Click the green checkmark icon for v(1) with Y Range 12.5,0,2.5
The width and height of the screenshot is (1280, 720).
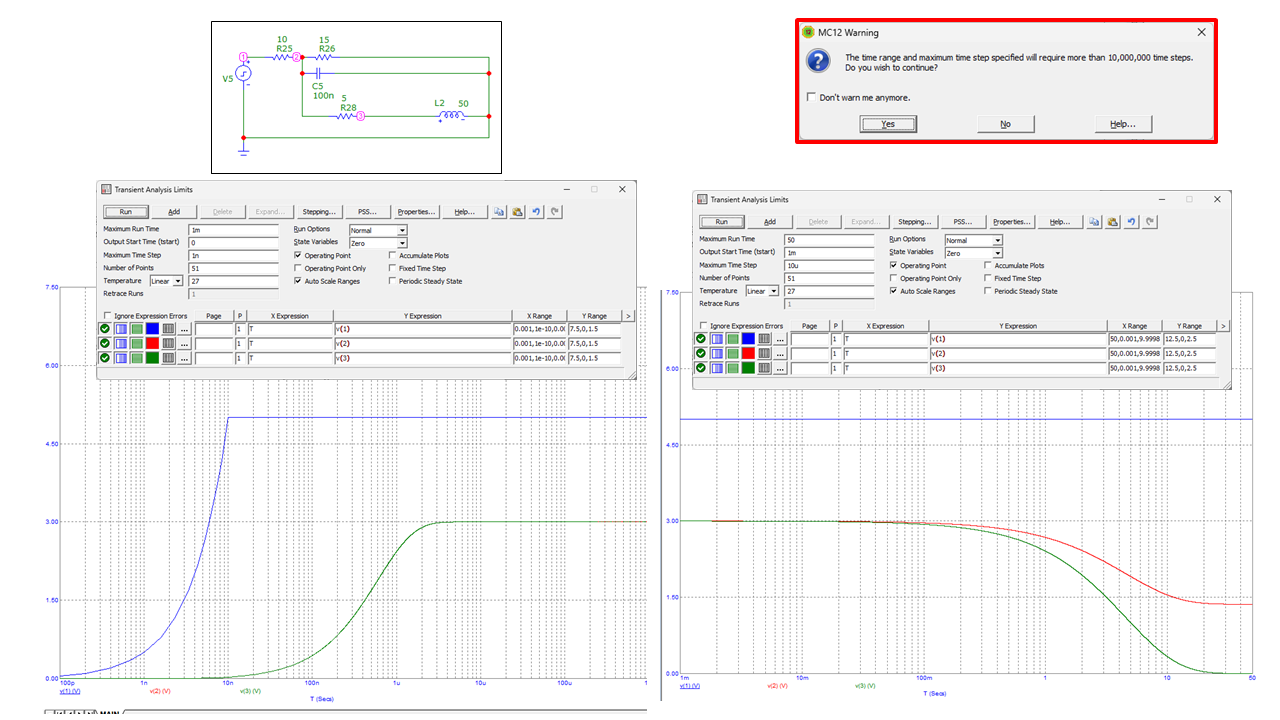pyautogui.click(x=700, y=339)
